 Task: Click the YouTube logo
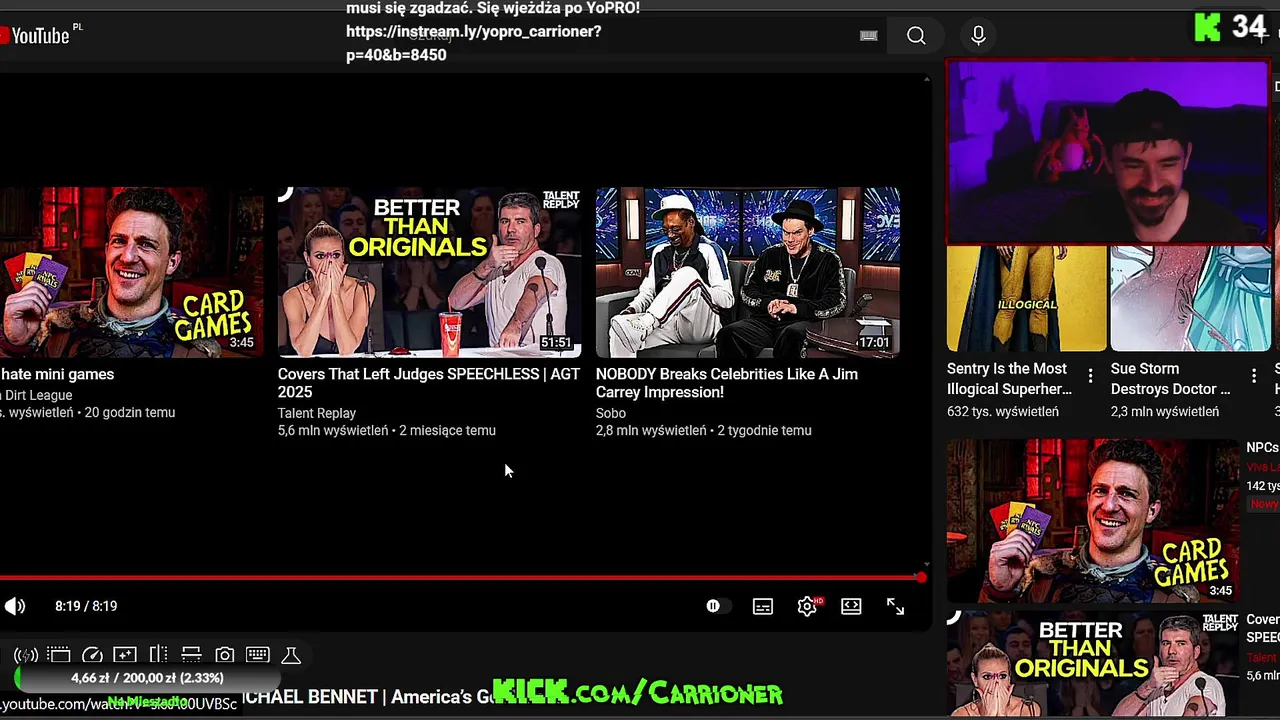click(x=36, y=36)
